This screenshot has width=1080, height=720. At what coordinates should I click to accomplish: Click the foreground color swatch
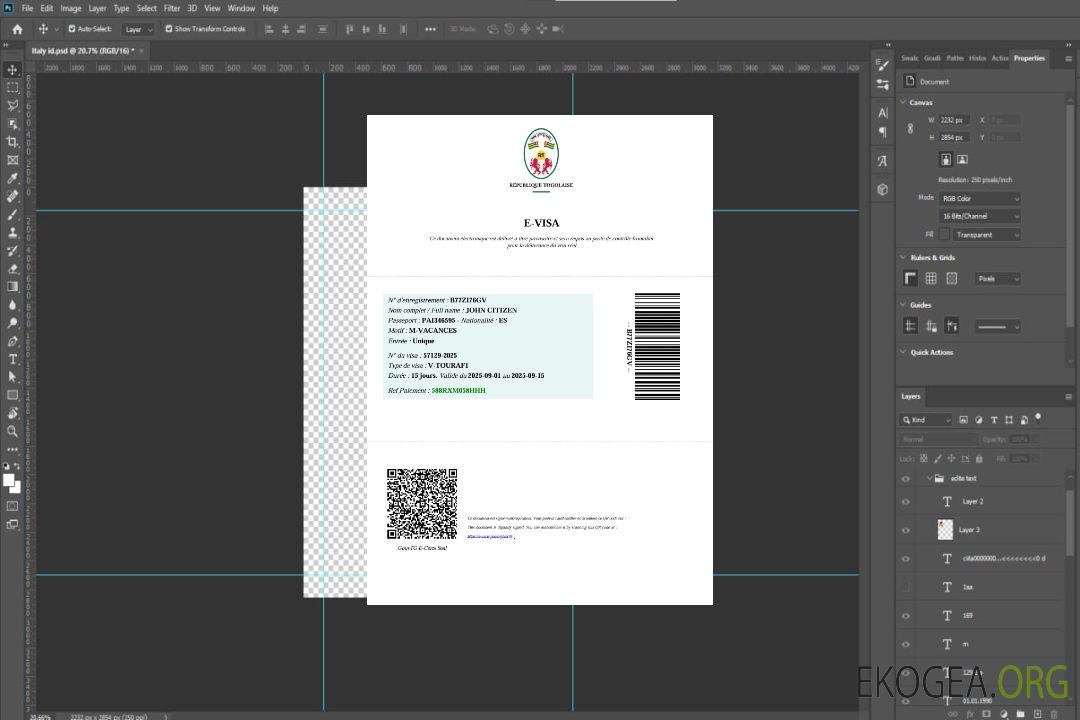click(9, 481)
